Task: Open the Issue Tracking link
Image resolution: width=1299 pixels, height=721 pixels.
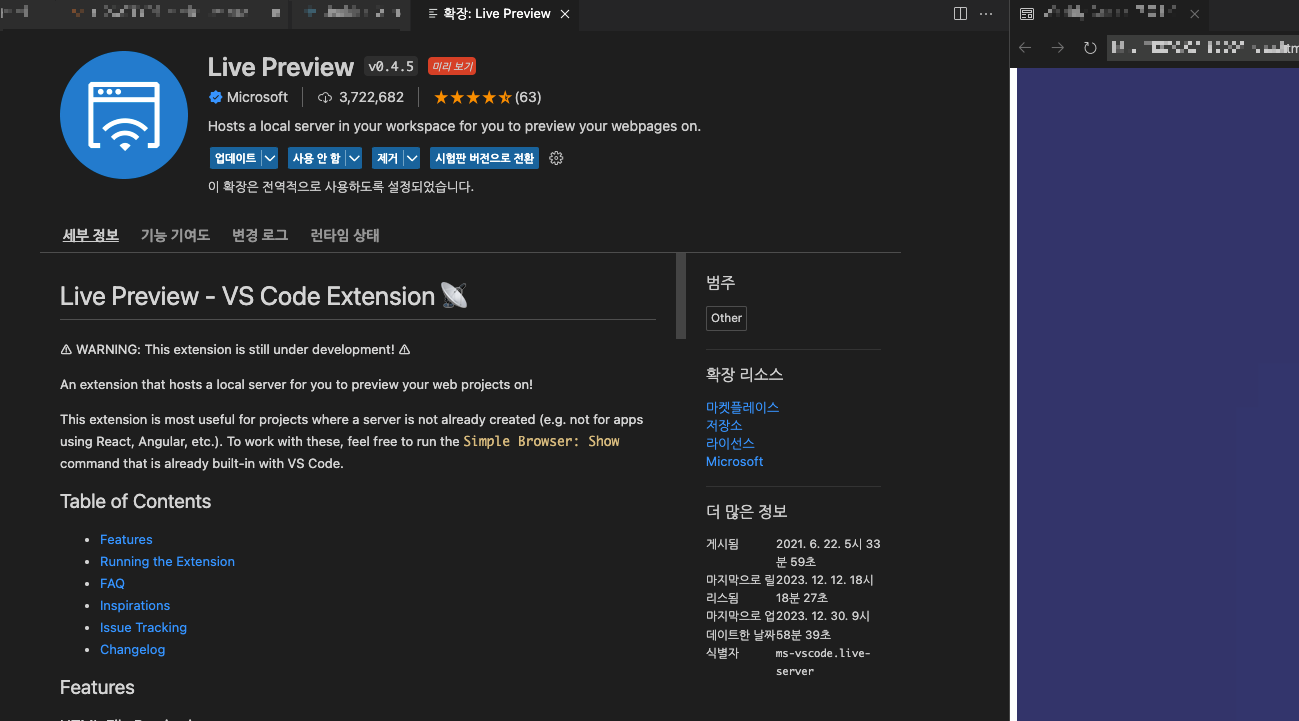Action: pos(143,627)
